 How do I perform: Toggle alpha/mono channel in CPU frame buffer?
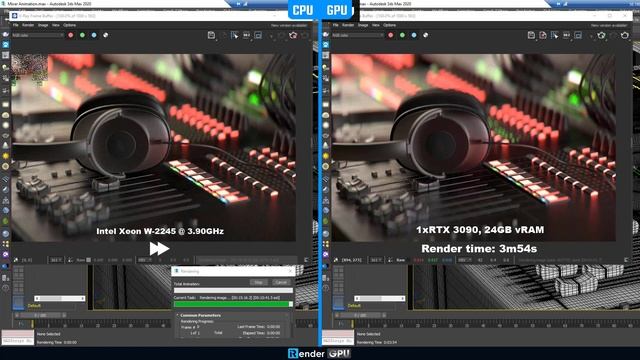106,36
